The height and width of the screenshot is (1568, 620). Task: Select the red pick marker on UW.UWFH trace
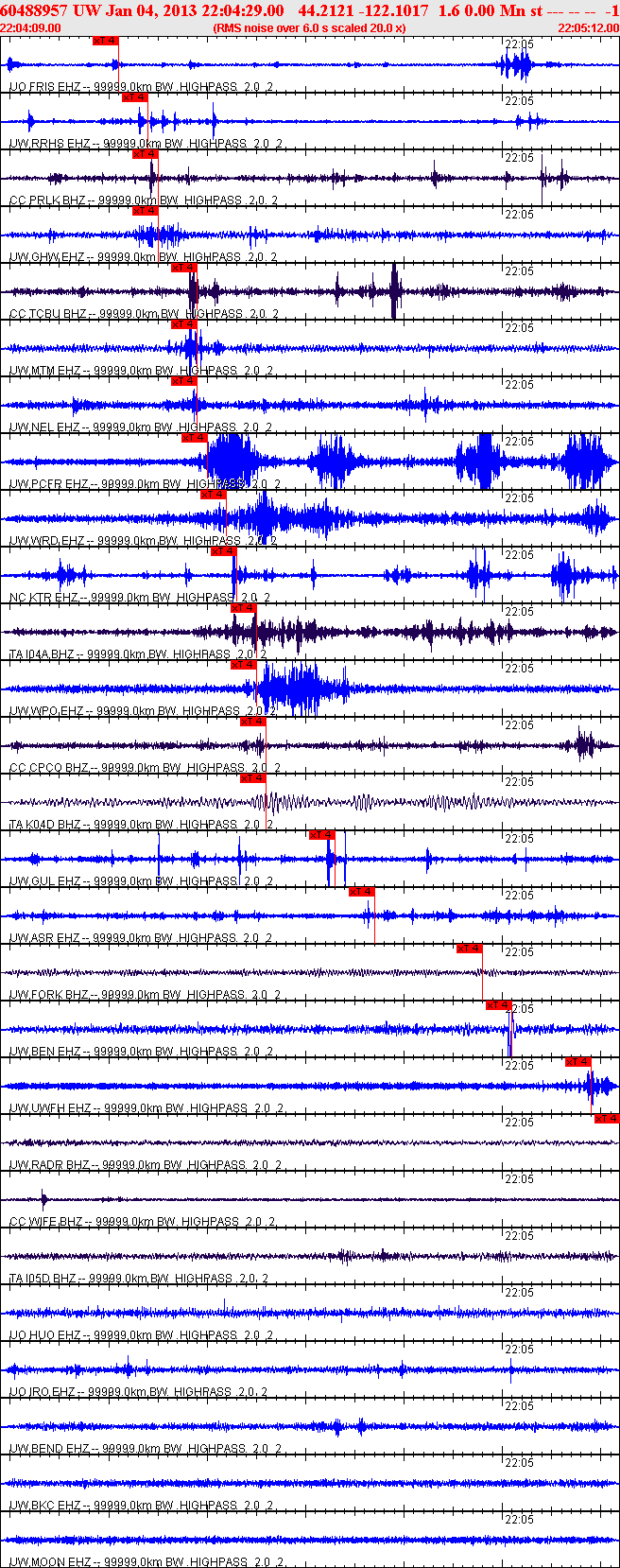click(578, 1062)
